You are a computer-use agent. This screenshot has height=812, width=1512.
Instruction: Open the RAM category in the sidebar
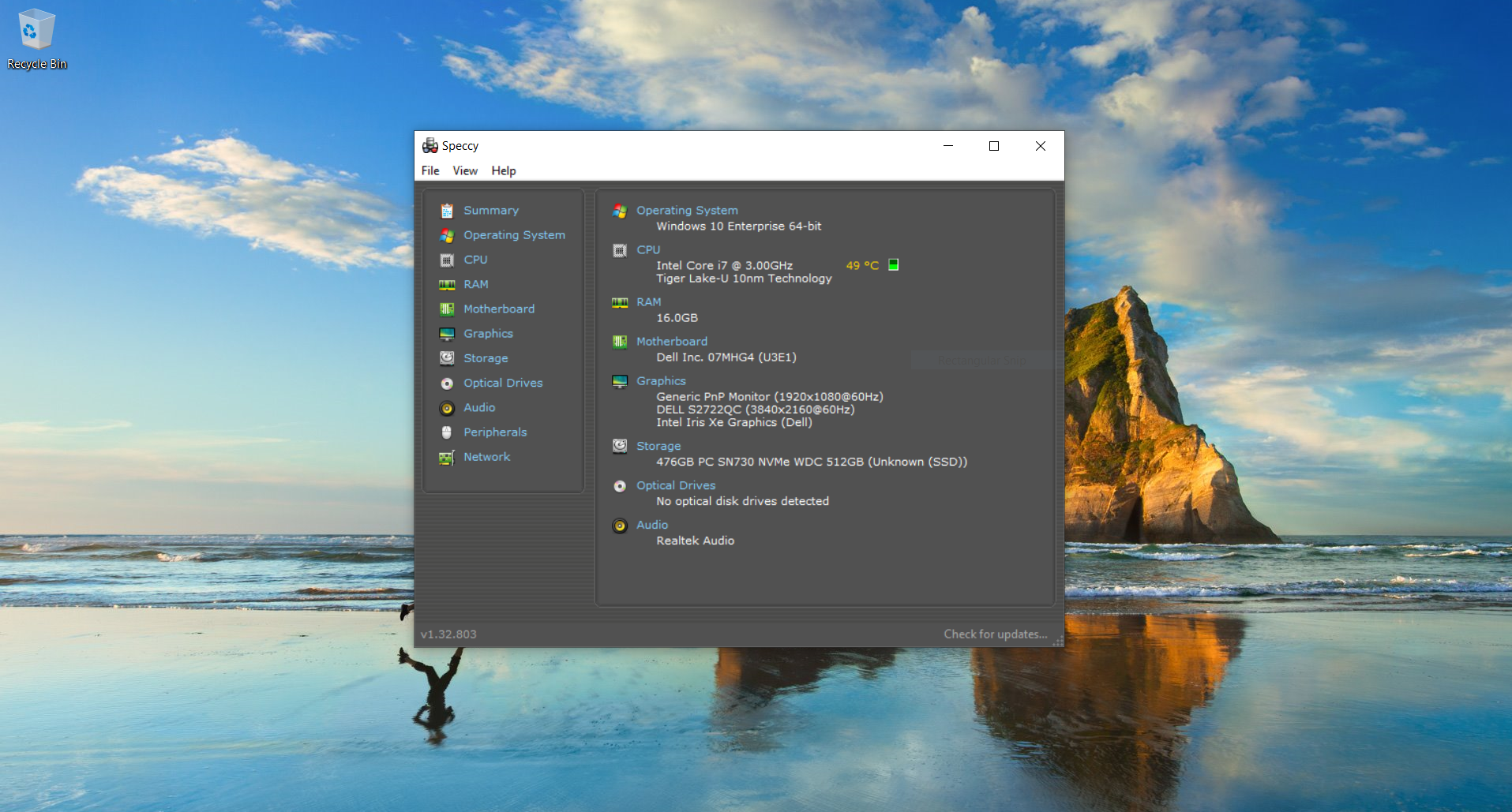tap(476, 284)
